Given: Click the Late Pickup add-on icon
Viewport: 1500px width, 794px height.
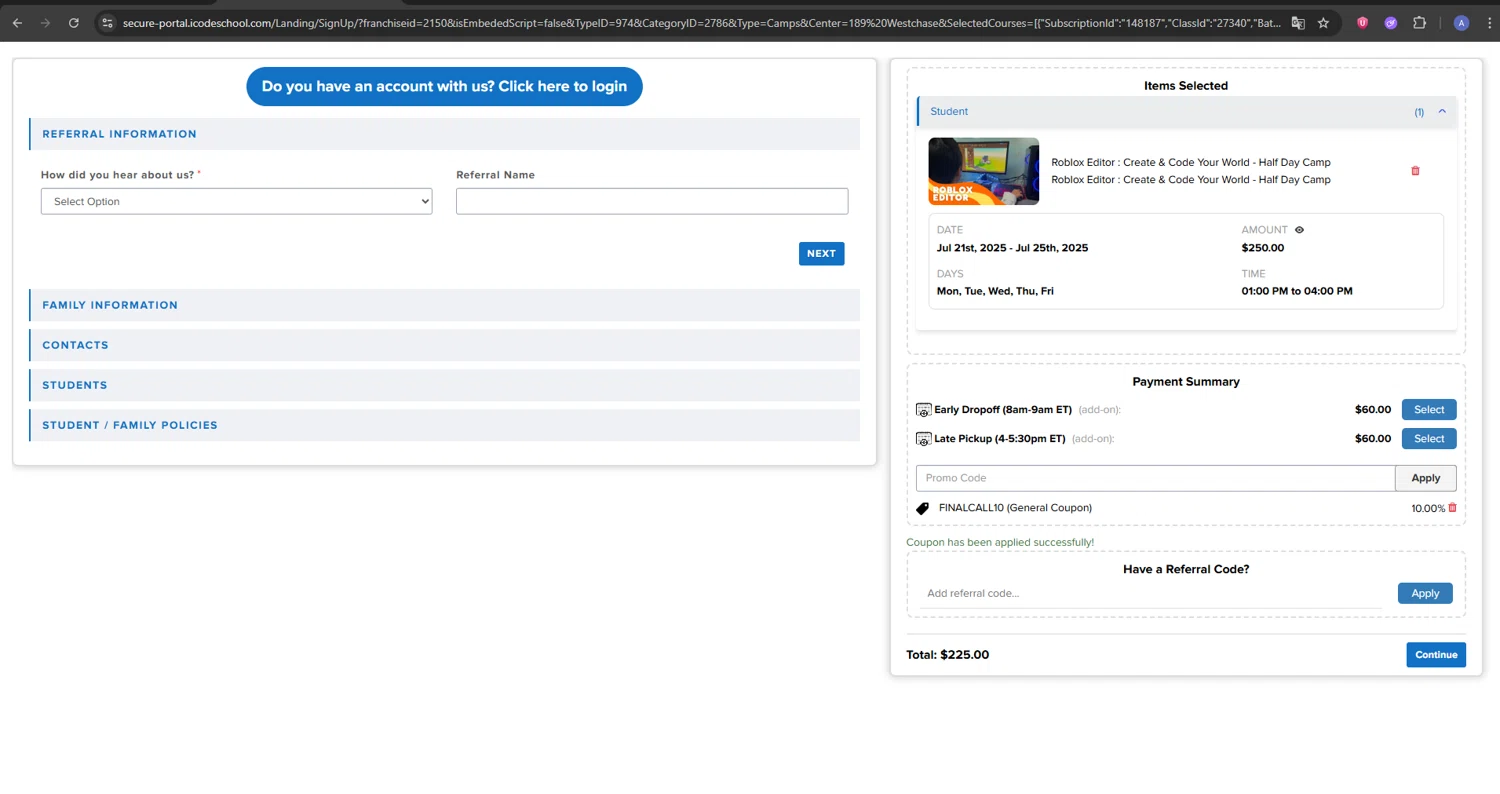Looking at the screenshot, I should (923, 439).
